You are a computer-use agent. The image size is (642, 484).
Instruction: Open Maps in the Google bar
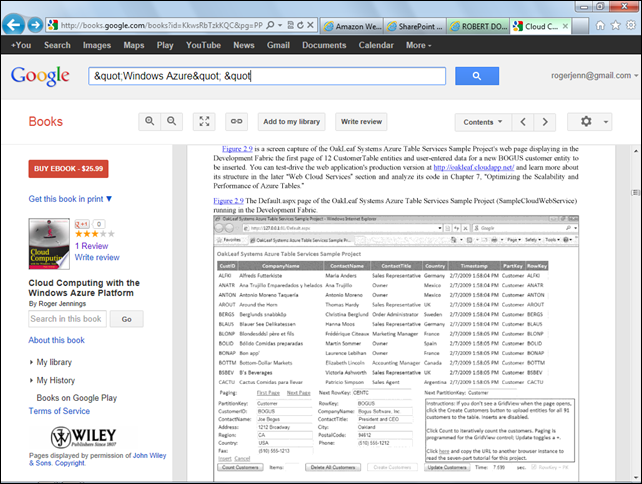click(x=134, y=45)
